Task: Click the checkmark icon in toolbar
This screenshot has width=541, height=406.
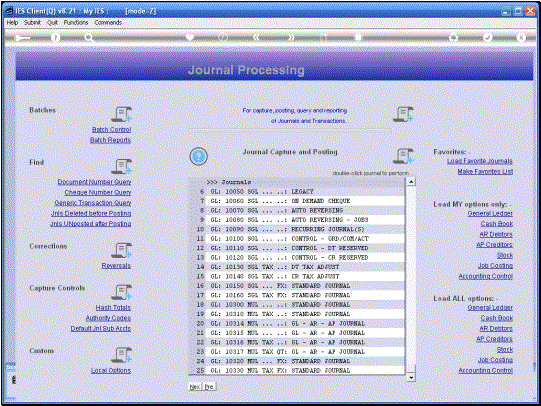Action: [487, 37]
